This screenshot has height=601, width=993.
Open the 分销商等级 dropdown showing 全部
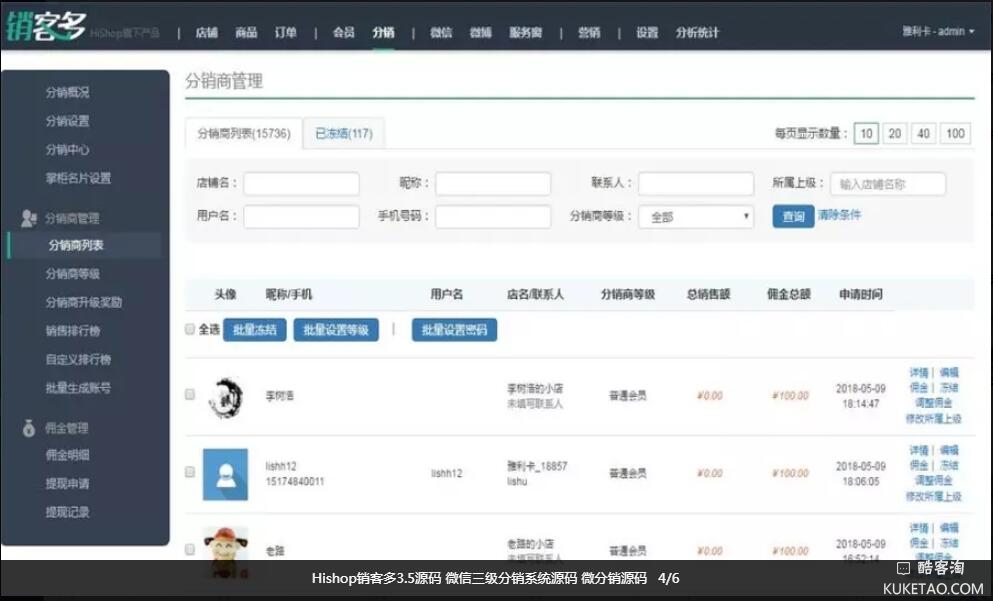pos(696,216)
